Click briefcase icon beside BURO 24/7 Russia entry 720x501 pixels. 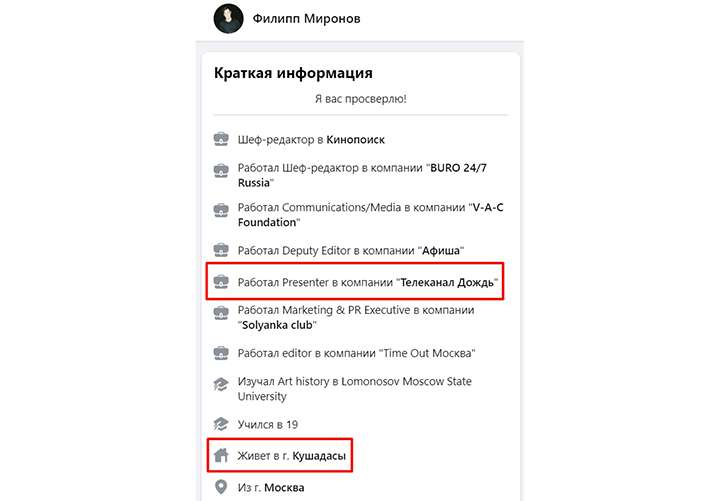[x=221, y=170]
